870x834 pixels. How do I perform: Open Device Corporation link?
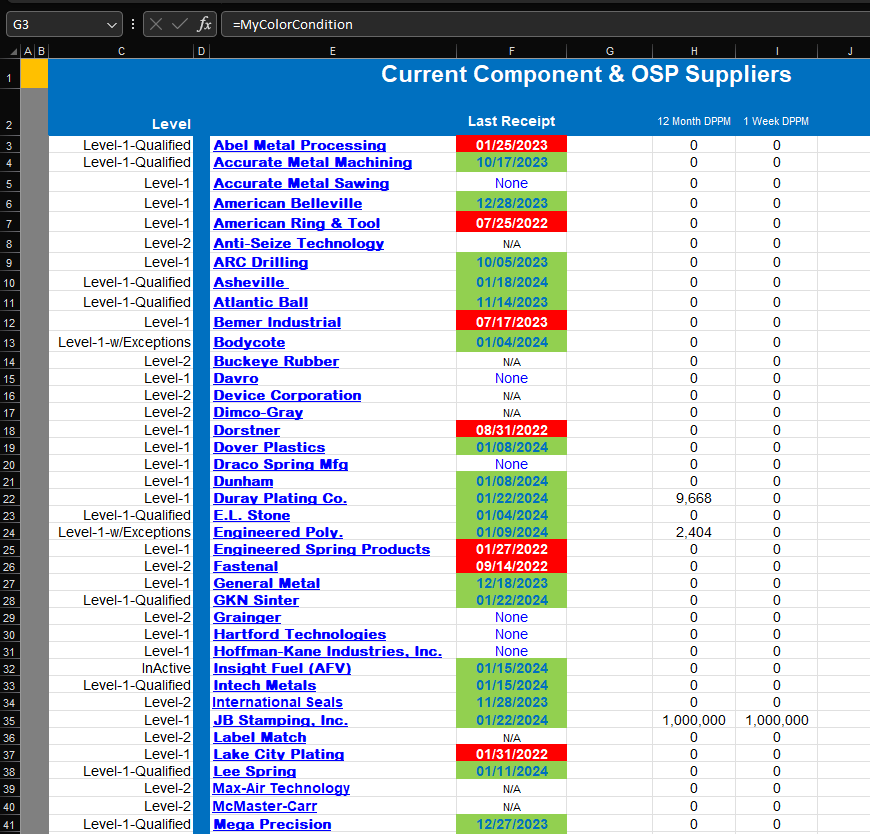pyautogui.click(x=287, y=396)
